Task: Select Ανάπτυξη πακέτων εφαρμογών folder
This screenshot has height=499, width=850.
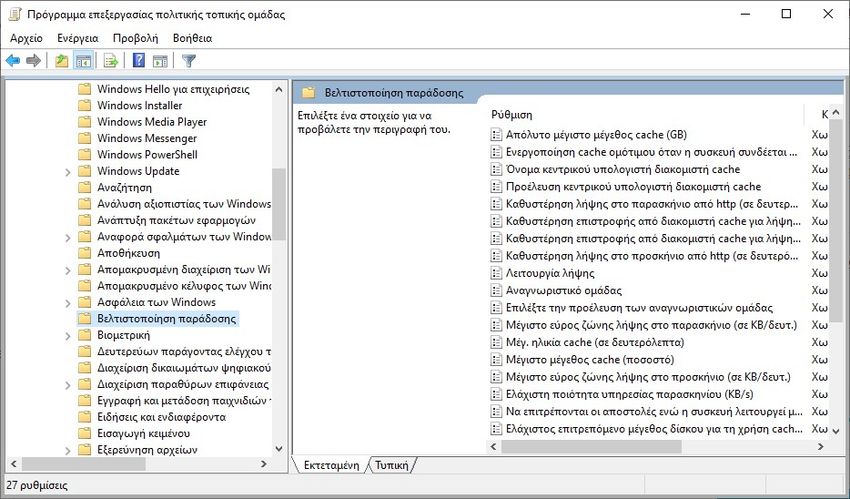Action: pos(176,220)
